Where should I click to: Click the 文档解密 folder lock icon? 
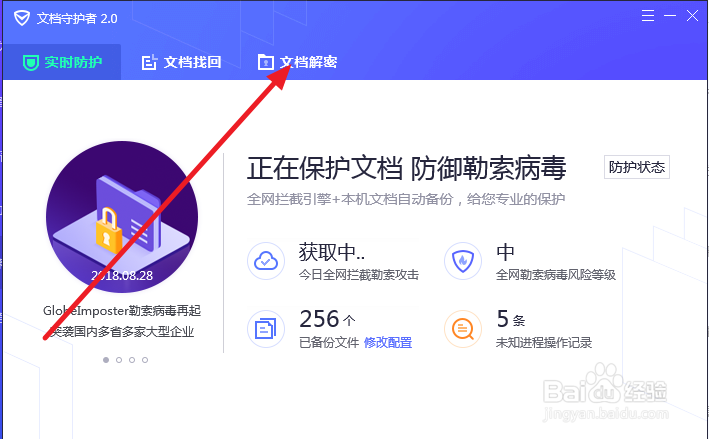coord(265,62)
